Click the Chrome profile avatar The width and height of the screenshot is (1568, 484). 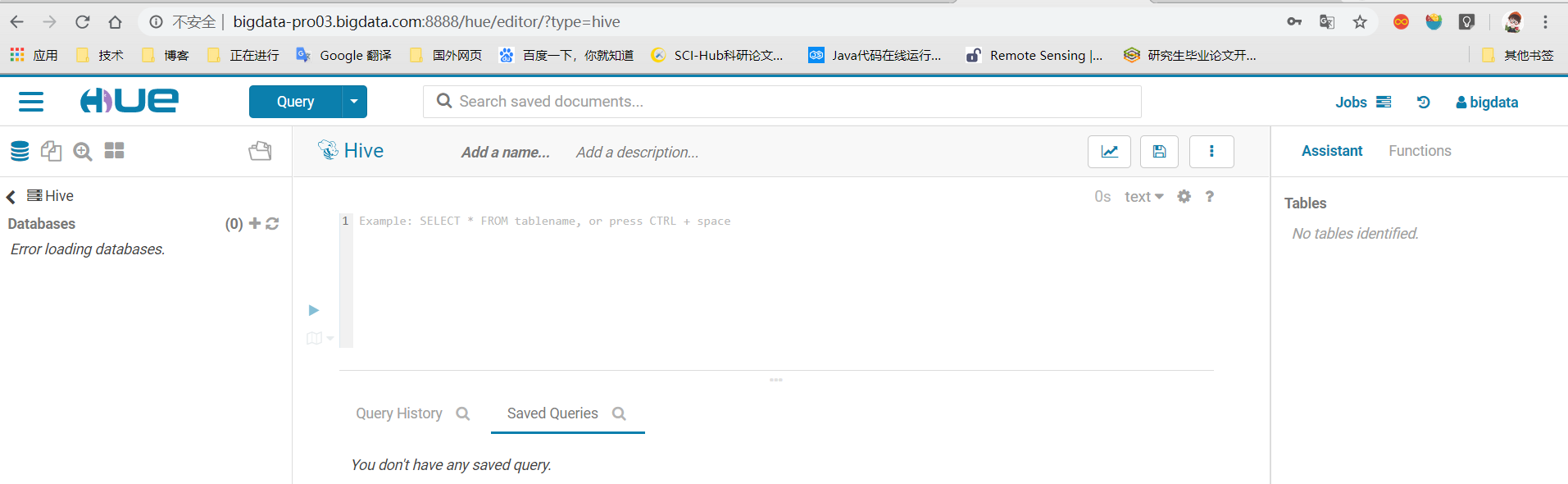click(1513, 22)
